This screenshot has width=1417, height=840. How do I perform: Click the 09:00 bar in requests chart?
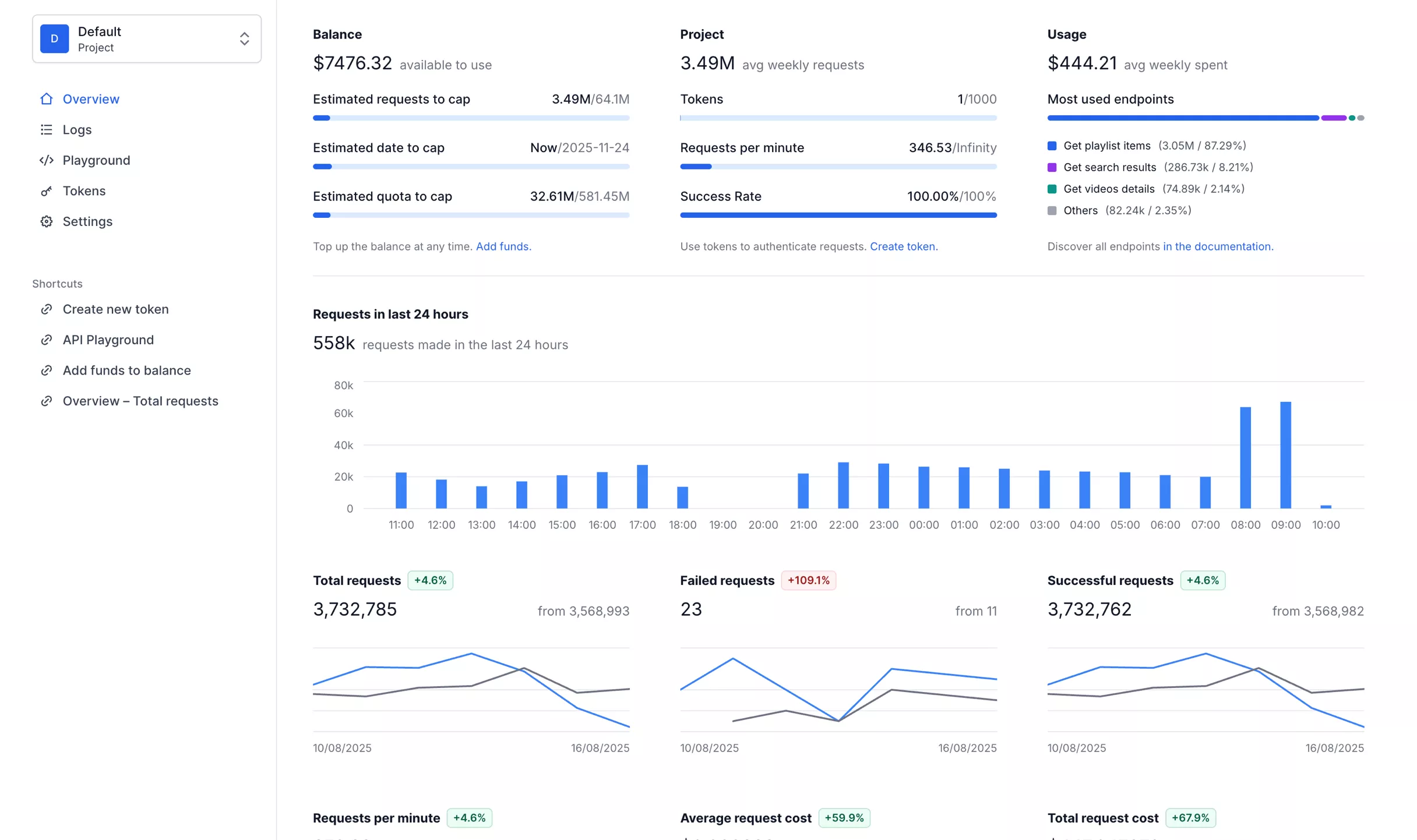[1285, 454]
